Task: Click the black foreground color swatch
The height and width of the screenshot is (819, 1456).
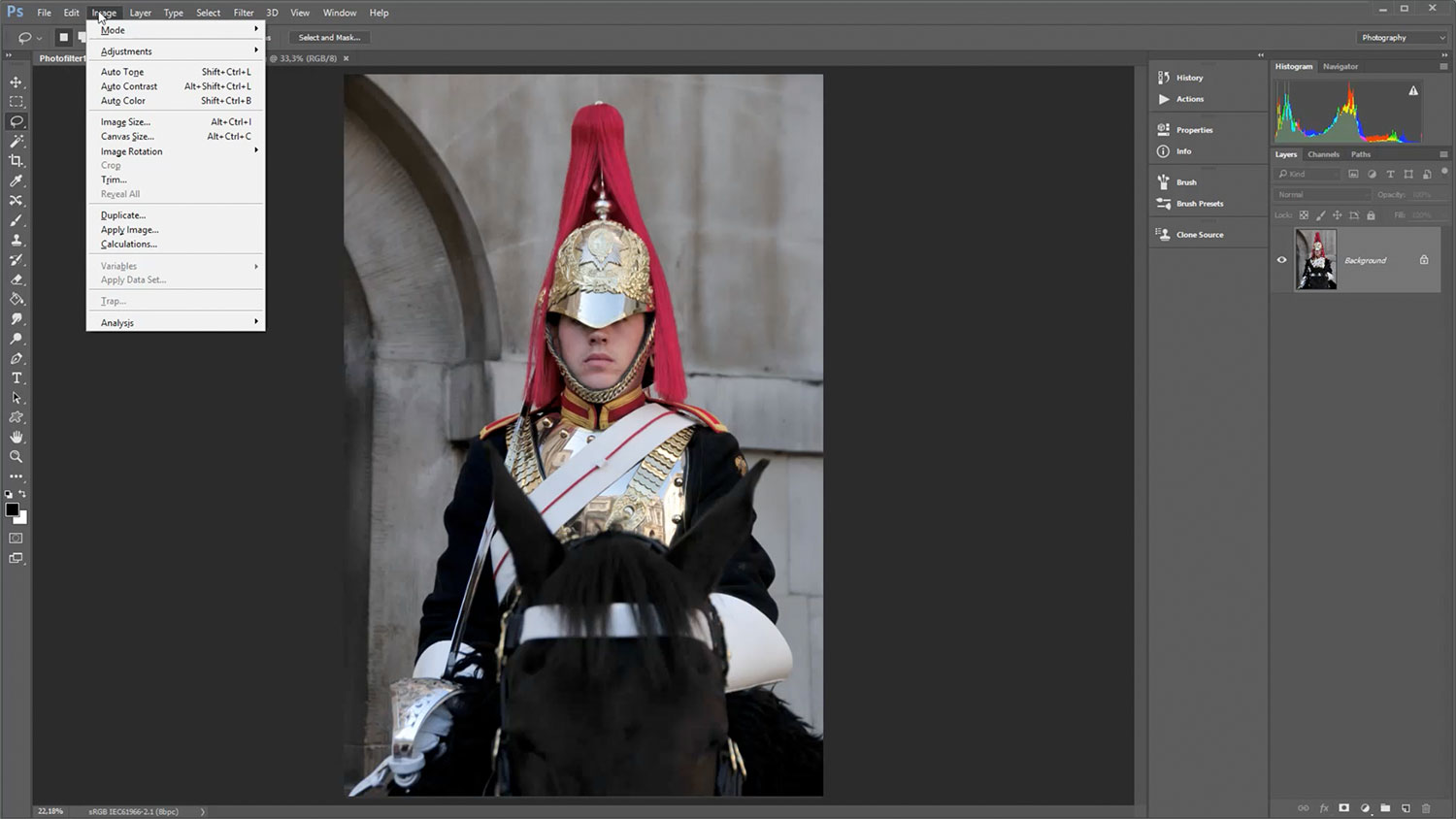Action: tap(12, 509)
